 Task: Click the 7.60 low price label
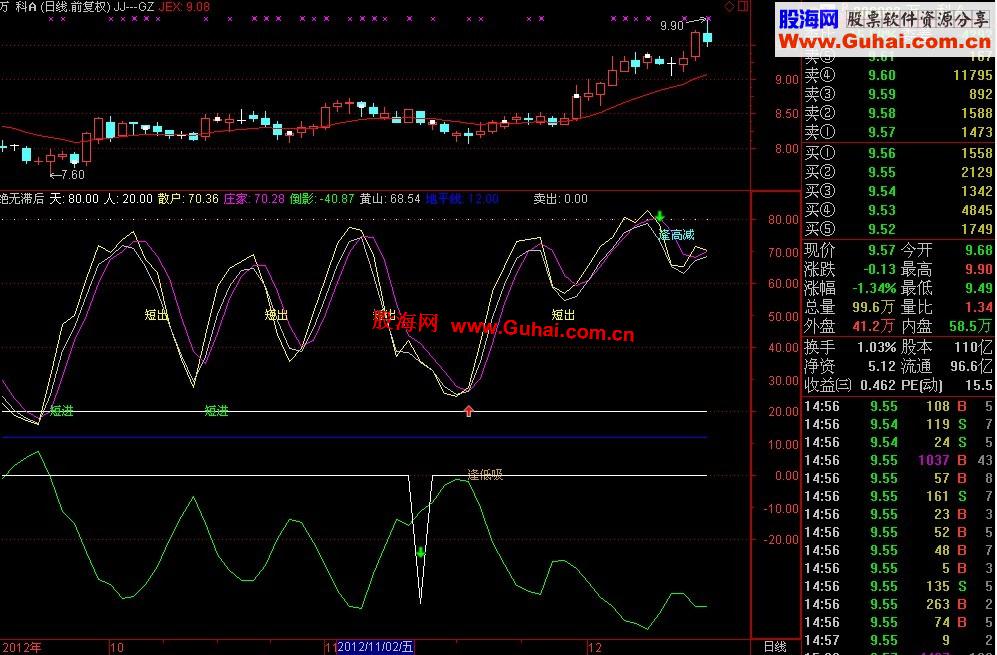72,174
